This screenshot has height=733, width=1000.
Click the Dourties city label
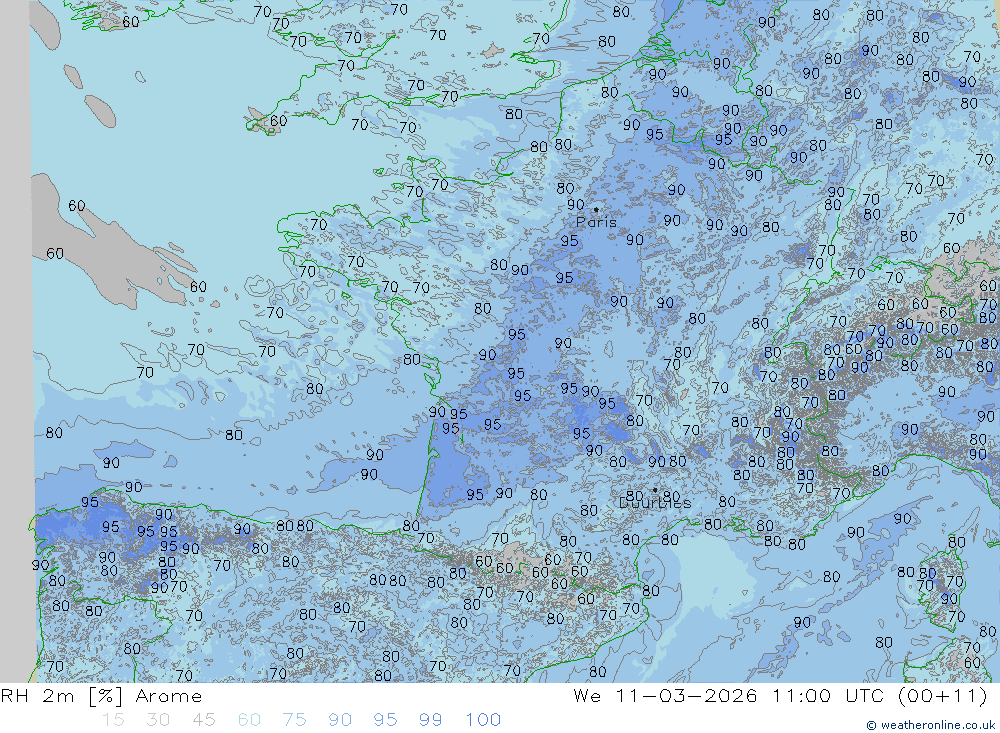(655, 503)
